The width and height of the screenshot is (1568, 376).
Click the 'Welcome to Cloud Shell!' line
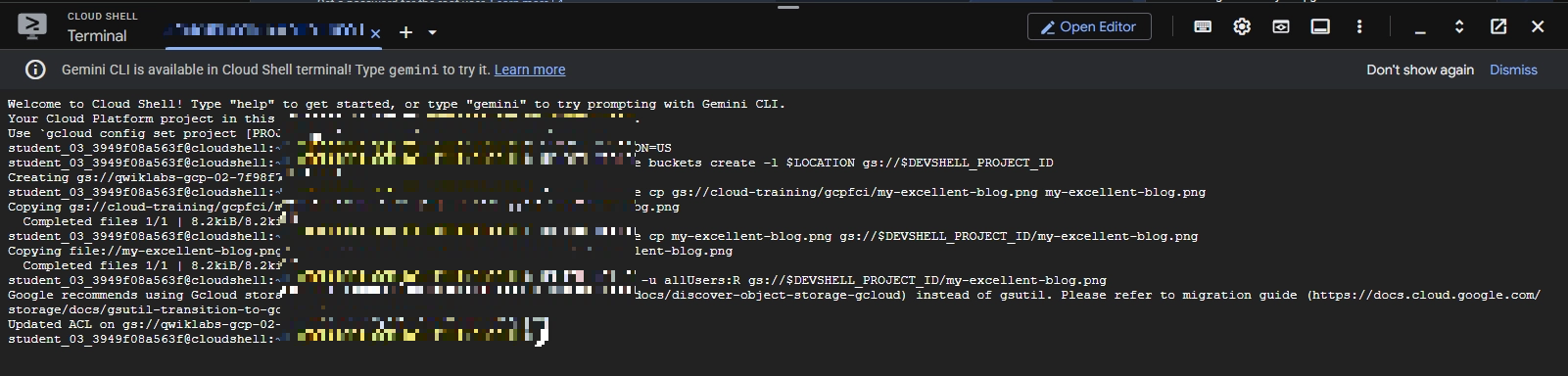coord(397,104)
